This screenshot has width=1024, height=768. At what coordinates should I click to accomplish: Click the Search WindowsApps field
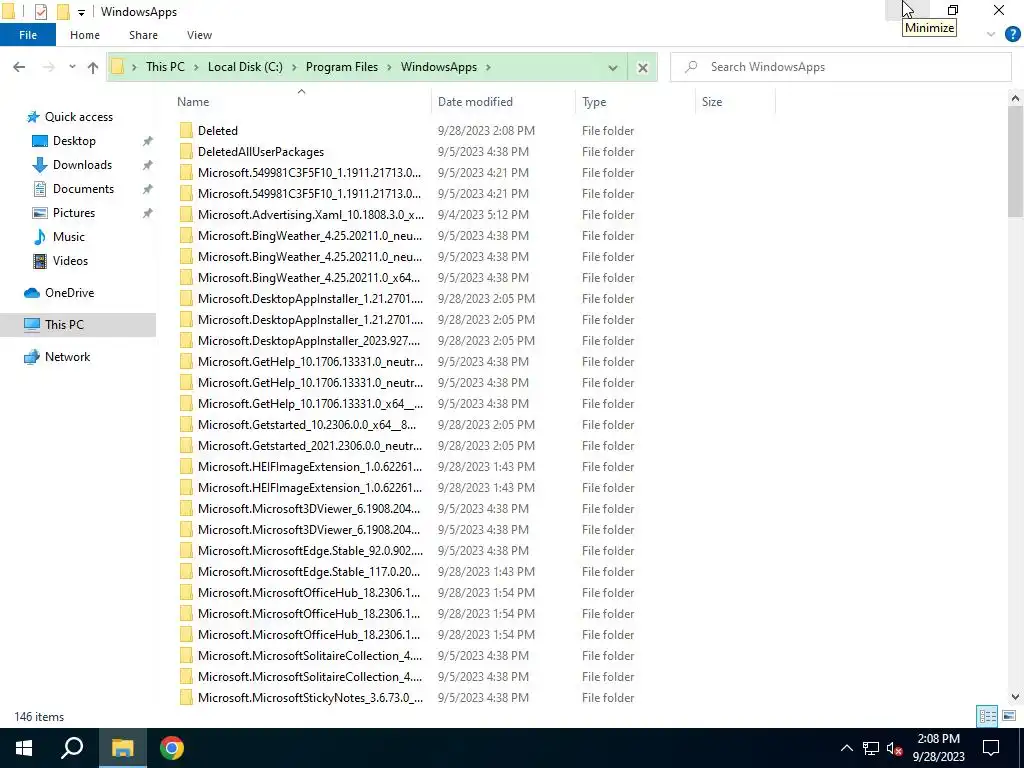coord(841,67)
